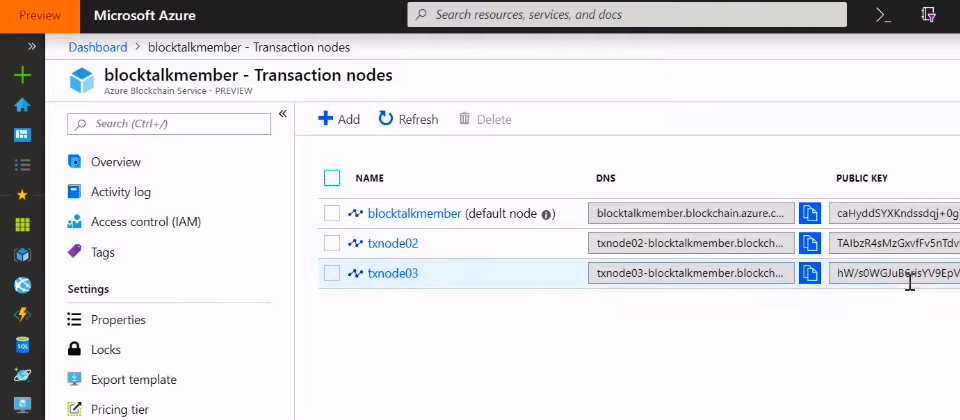Click the padlock Locks icon
Image resolution: width=960 pixels, height=420 pixels.
(74, 350)
